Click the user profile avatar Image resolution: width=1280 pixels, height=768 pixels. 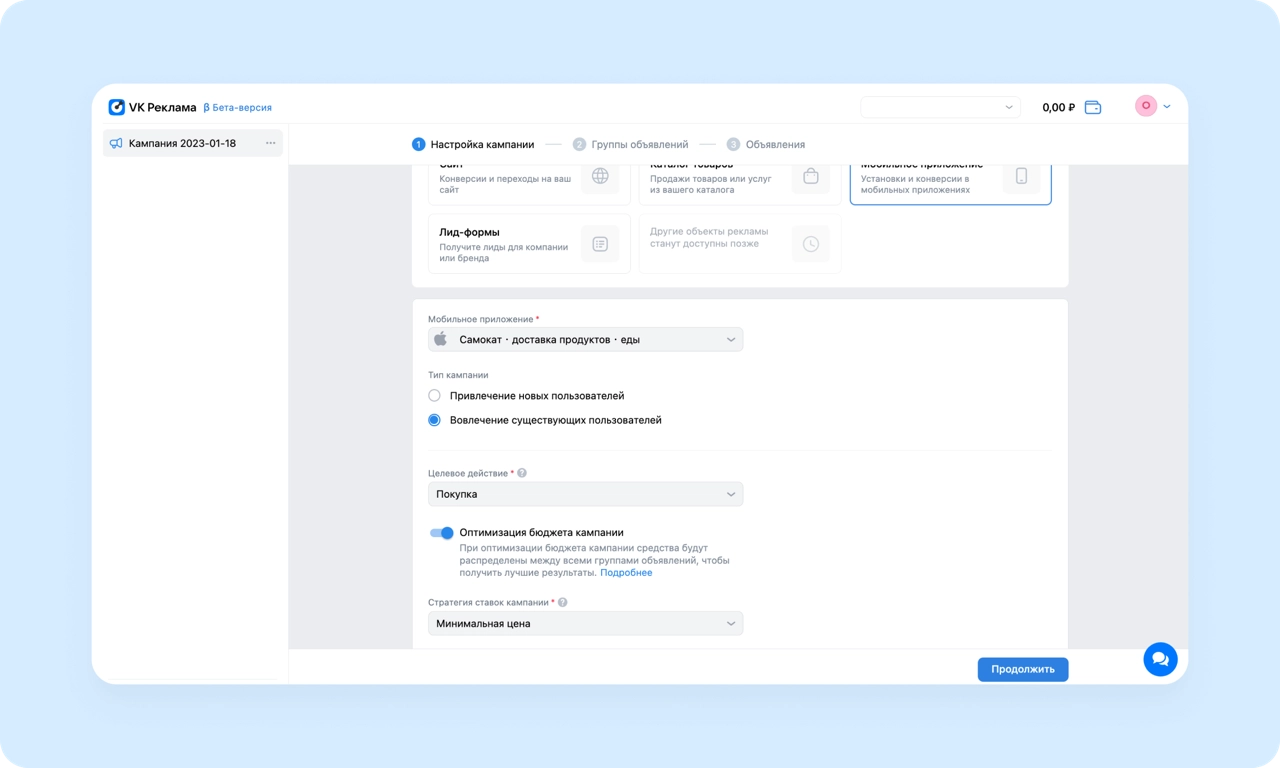point(1146,106)
